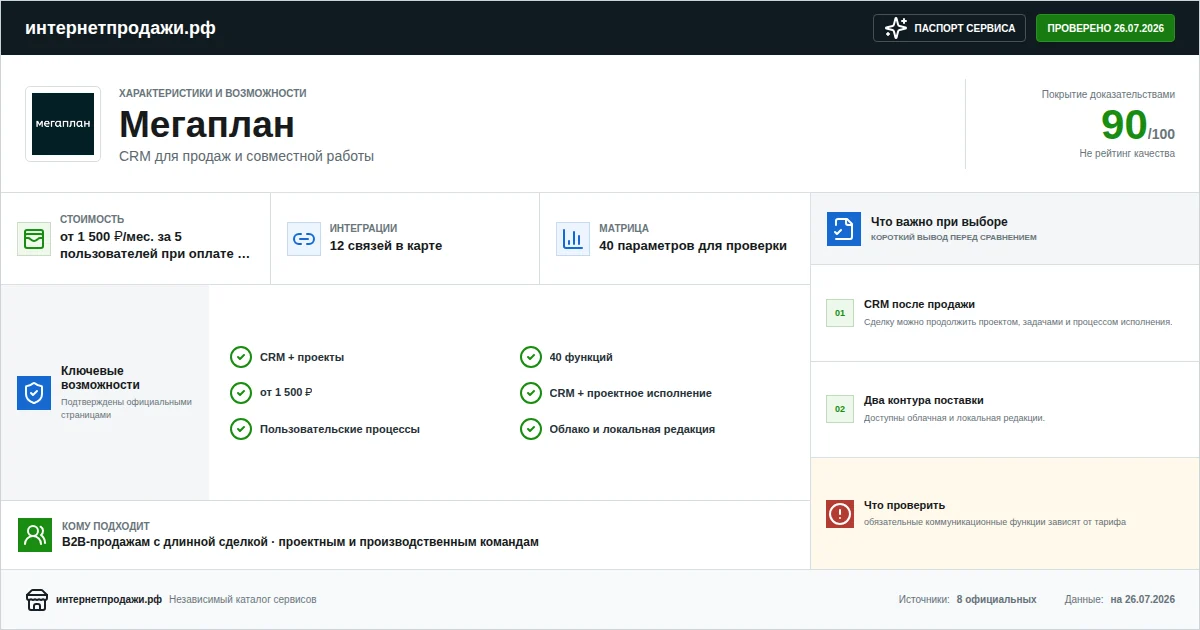
Task: Click the 8 официальных sources value
Action: click(x=996, y=599)
